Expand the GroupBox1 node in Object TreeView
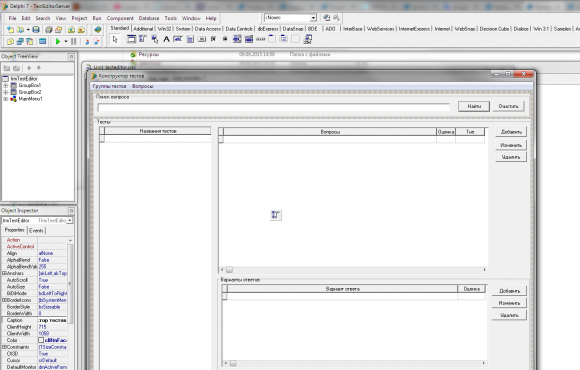Image resolution: width=580 pixels, height=370 pixels. click(6, 85)
